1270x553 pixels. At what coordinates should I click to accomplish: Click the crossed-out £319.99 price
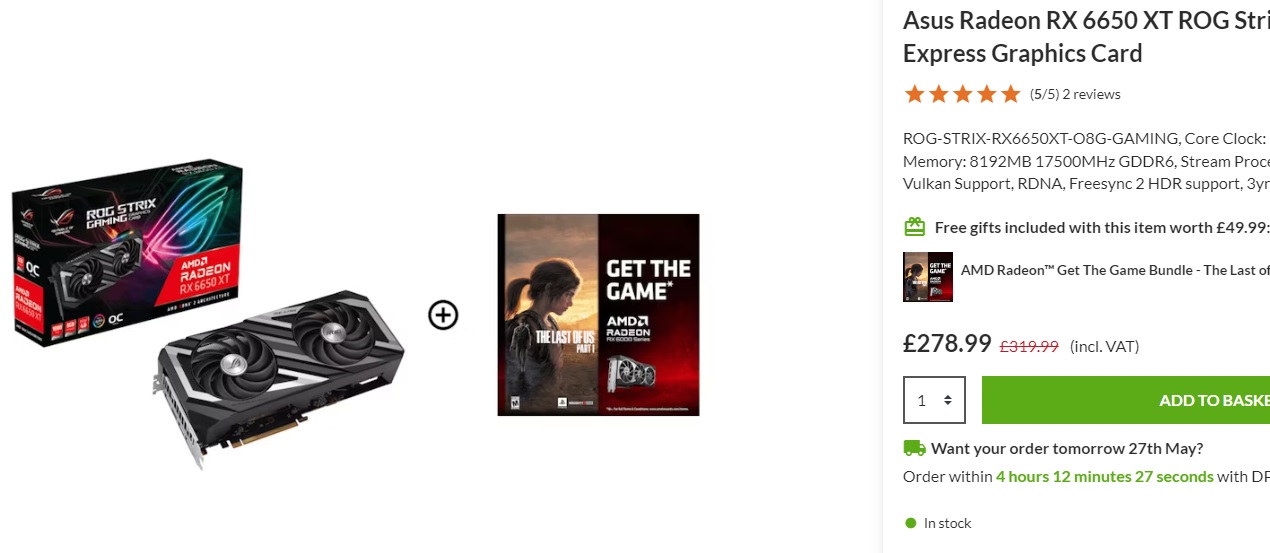[1029, 346]
